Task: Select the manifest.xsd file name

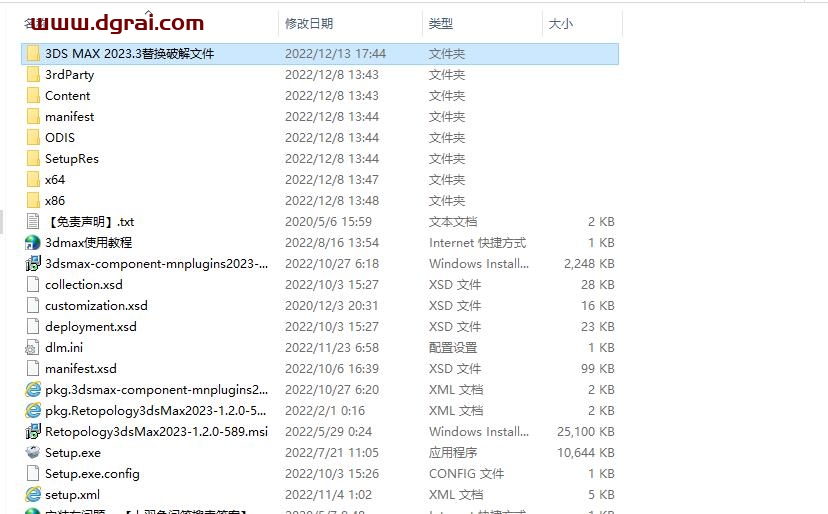Action: 81,369
